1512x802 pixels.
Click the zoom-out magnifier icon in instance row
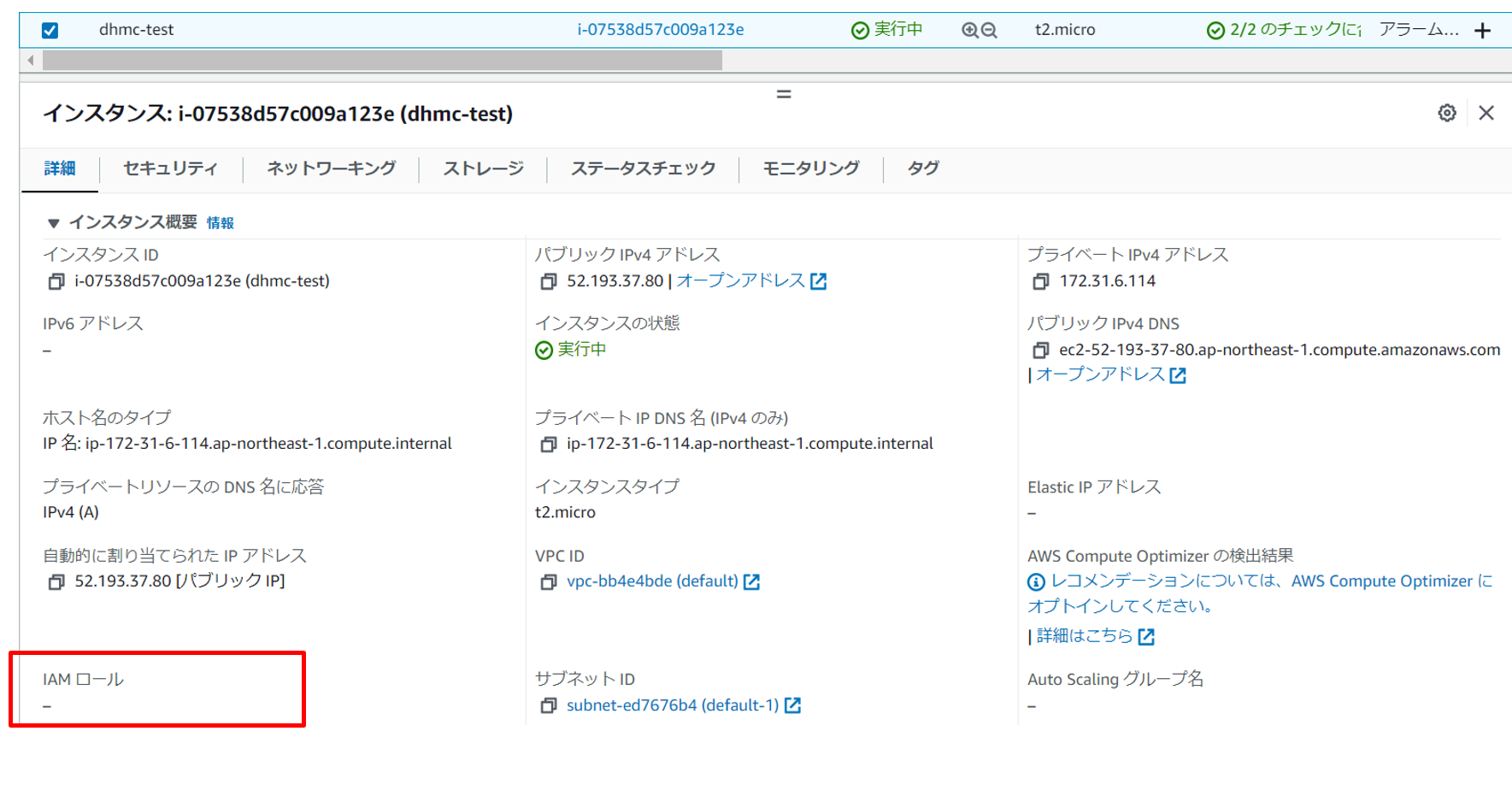[989, 30]
